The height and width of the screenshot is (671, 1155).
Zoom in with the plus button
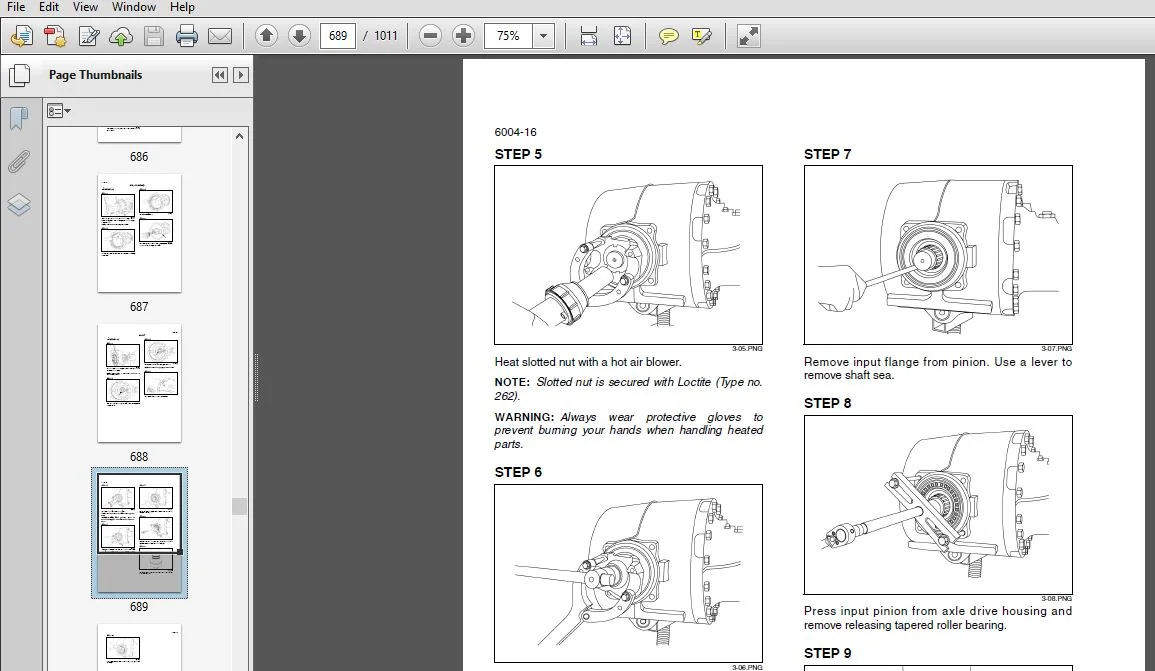(x=463, y=35)
